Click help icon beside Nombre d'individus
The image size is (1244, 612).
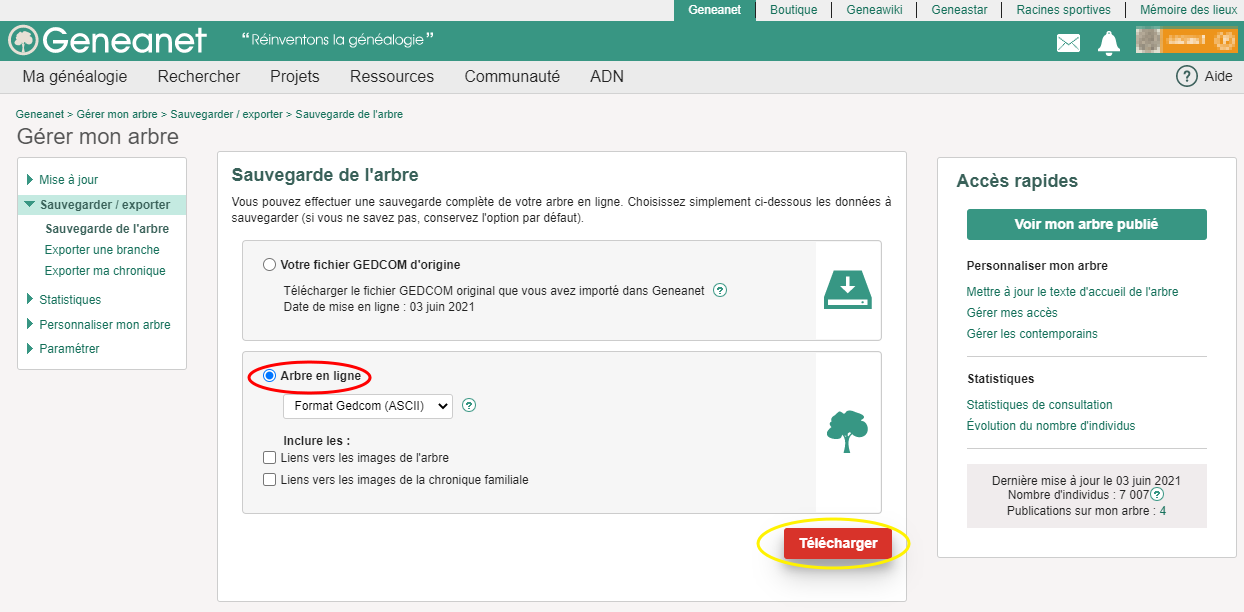[x=1157, y=495]
